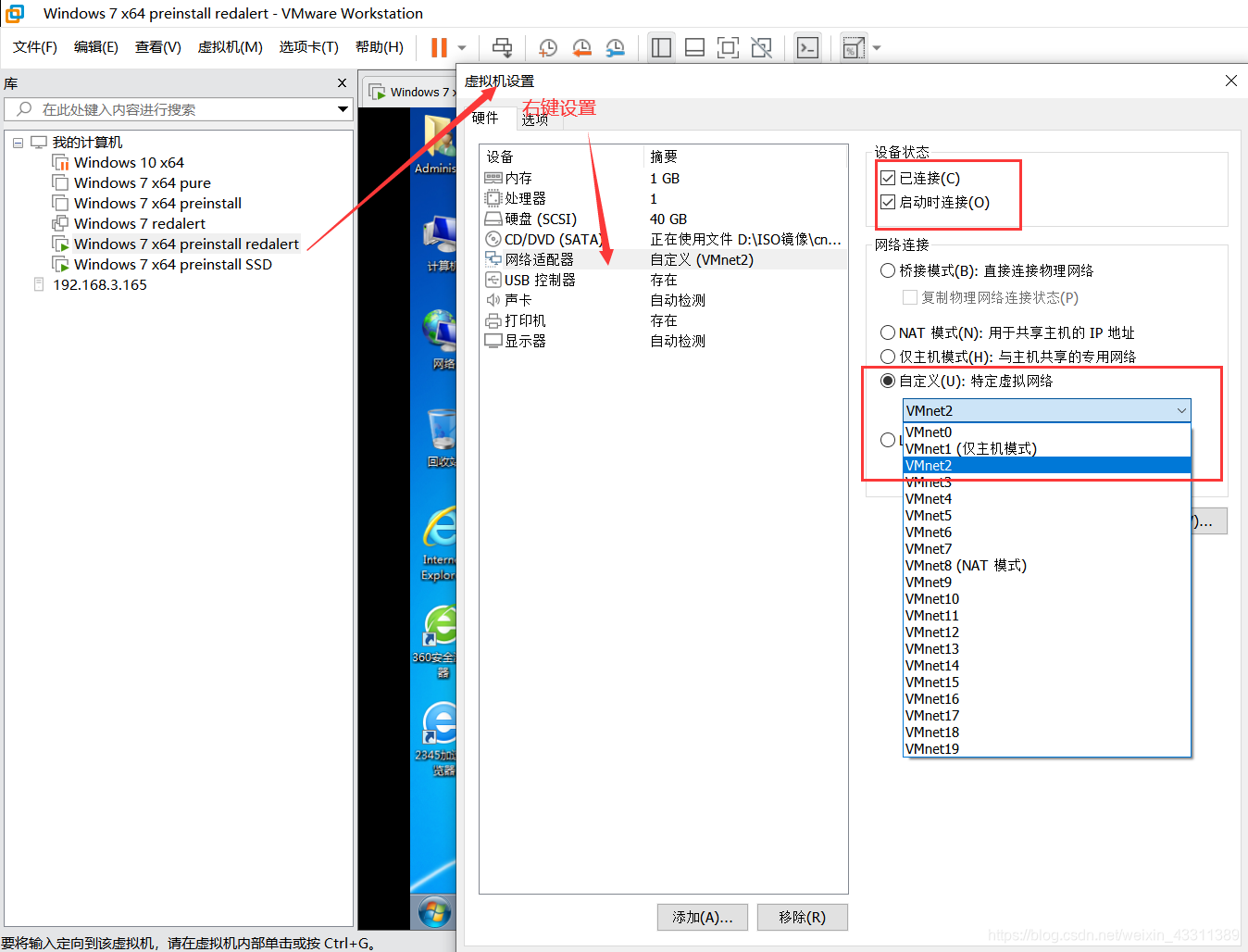Click the take snapshot clock-plus icon

click(548, 47)
